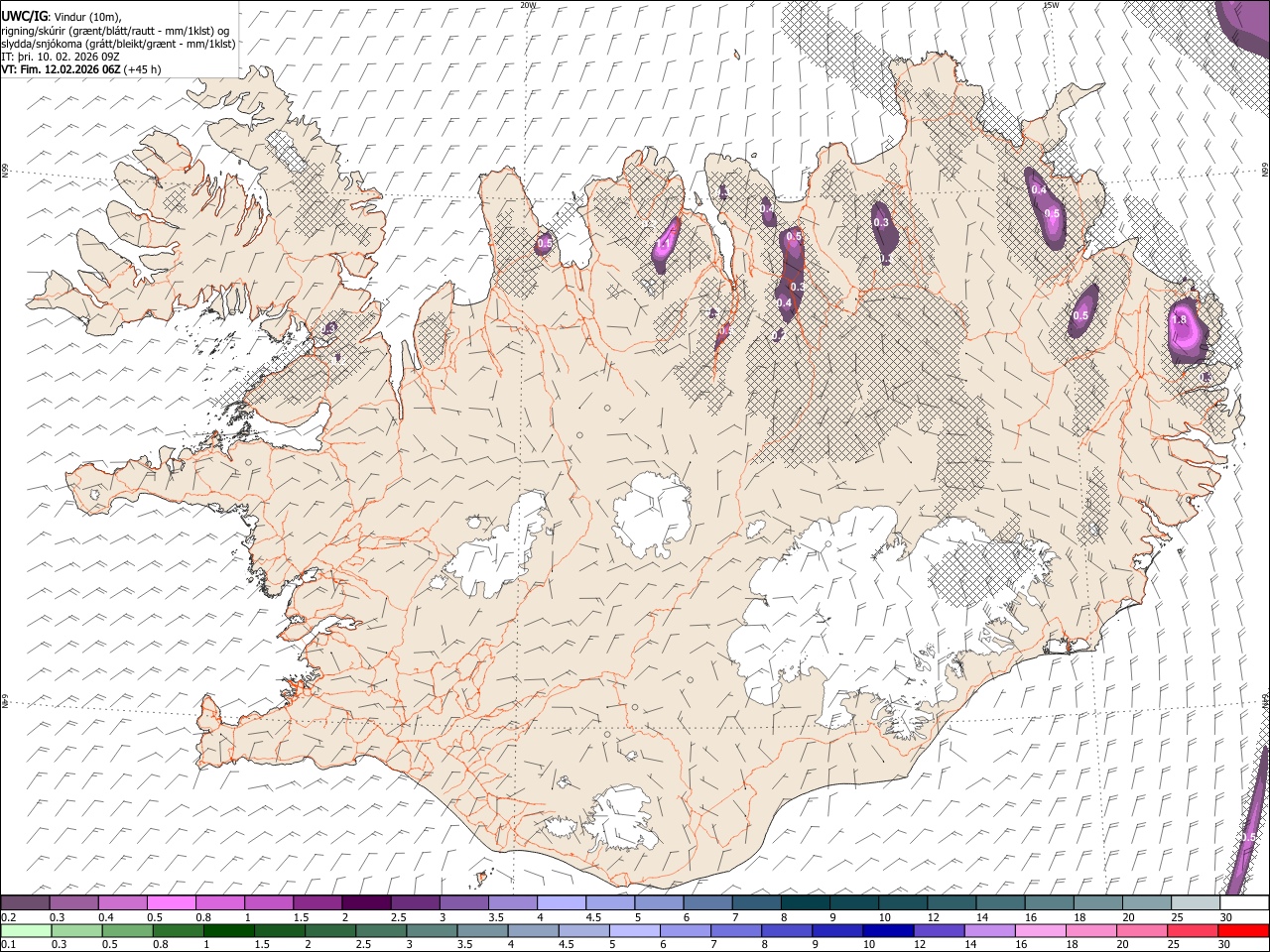Click the 'VT: Fim. 12.02.2026 06Z (+45 h)' line
The image size is (1270, 952).
[x=81, y=69]
